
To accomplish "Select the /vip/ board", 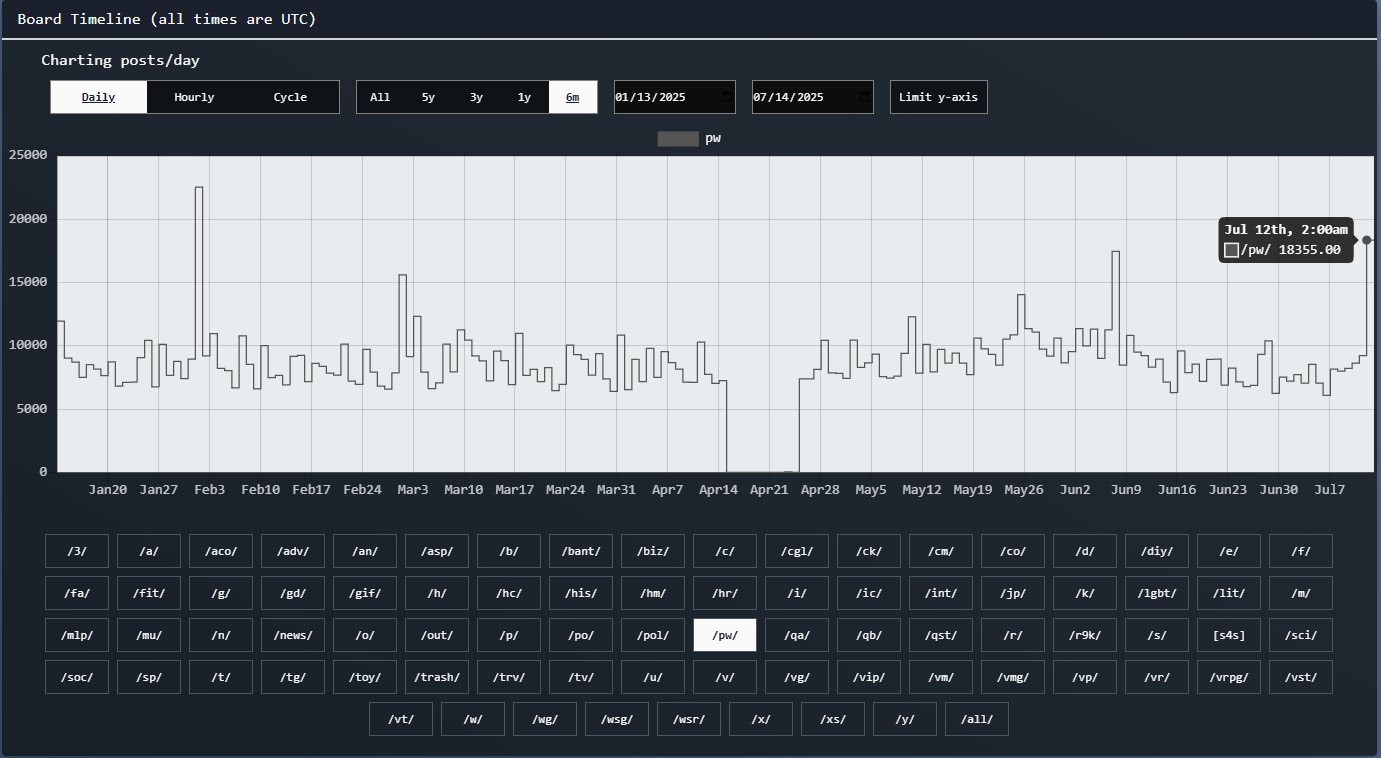I will [869, 677].
